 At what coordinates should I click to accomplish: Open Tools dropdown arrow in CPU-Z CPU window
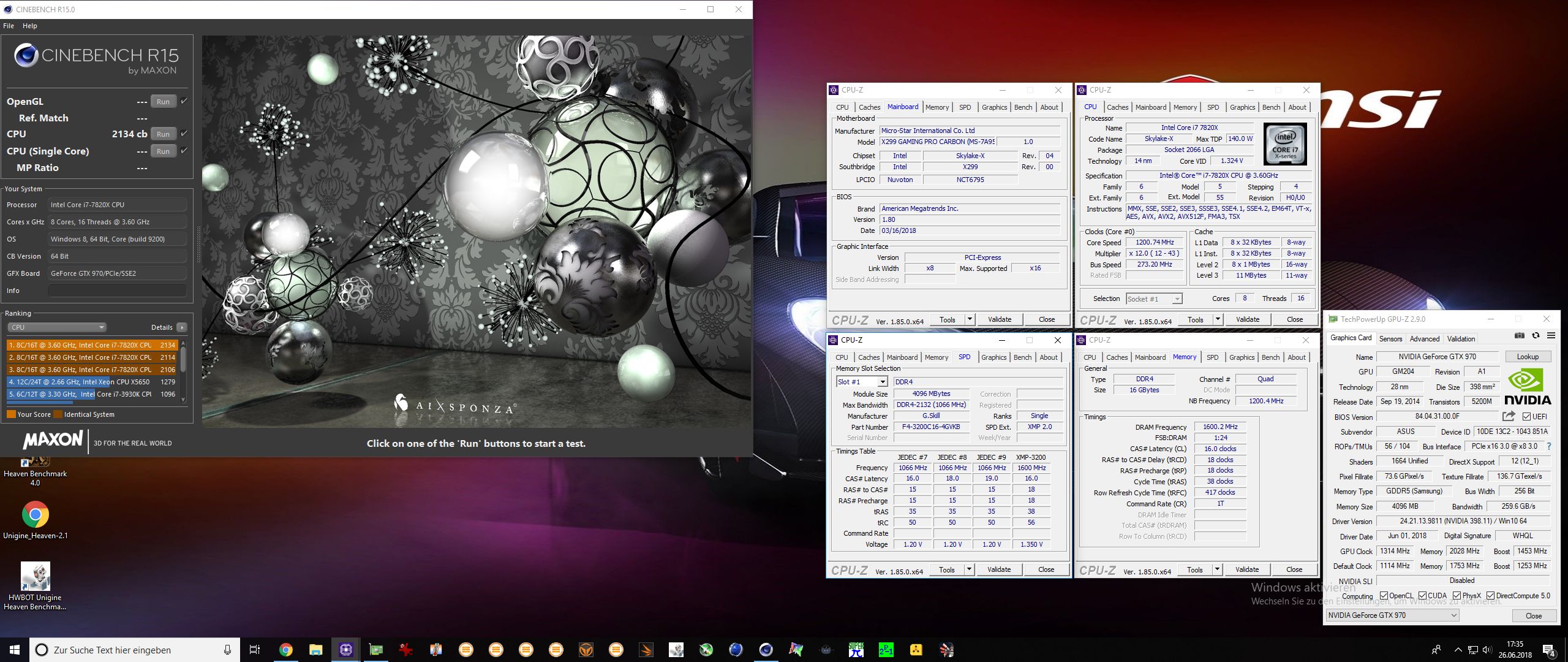[1218, 319]
